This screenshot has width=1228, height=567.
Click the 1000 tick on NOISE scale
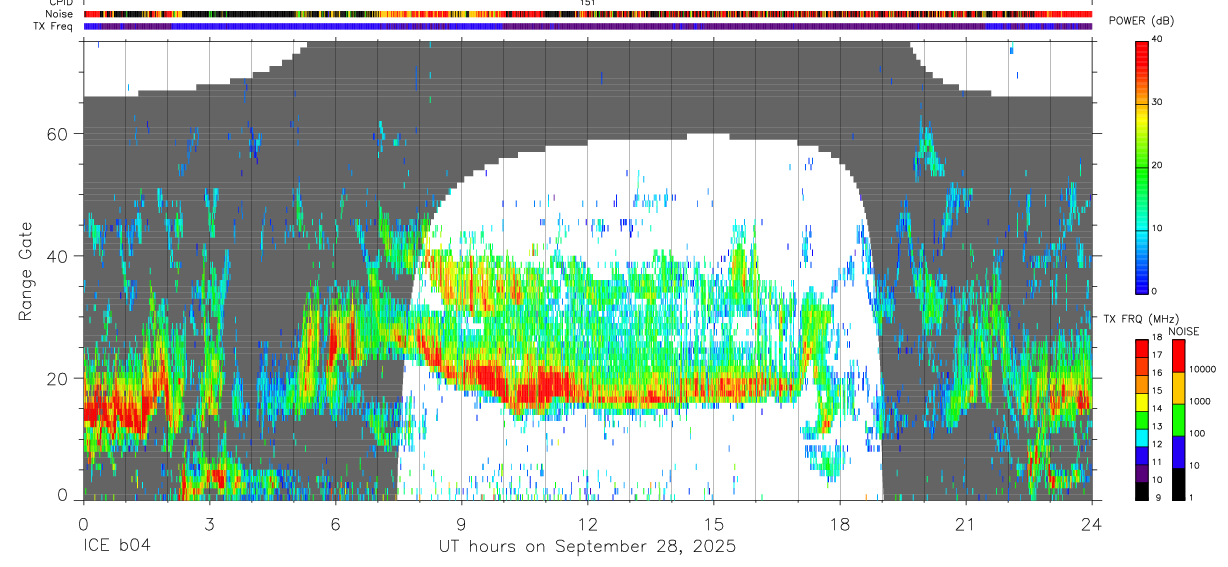[1199, 401]
